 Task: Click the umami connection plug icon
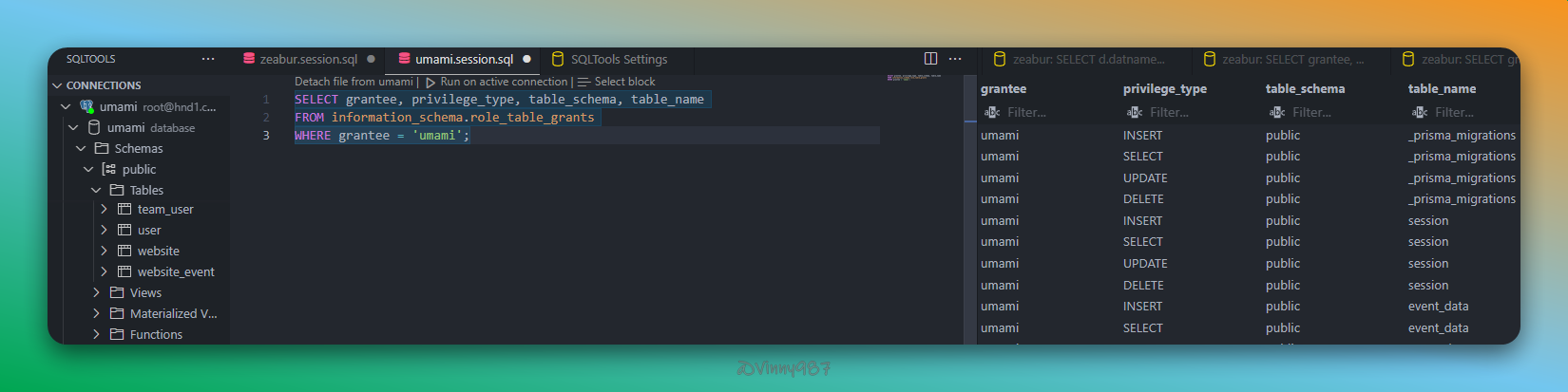(x=87, y=106)
